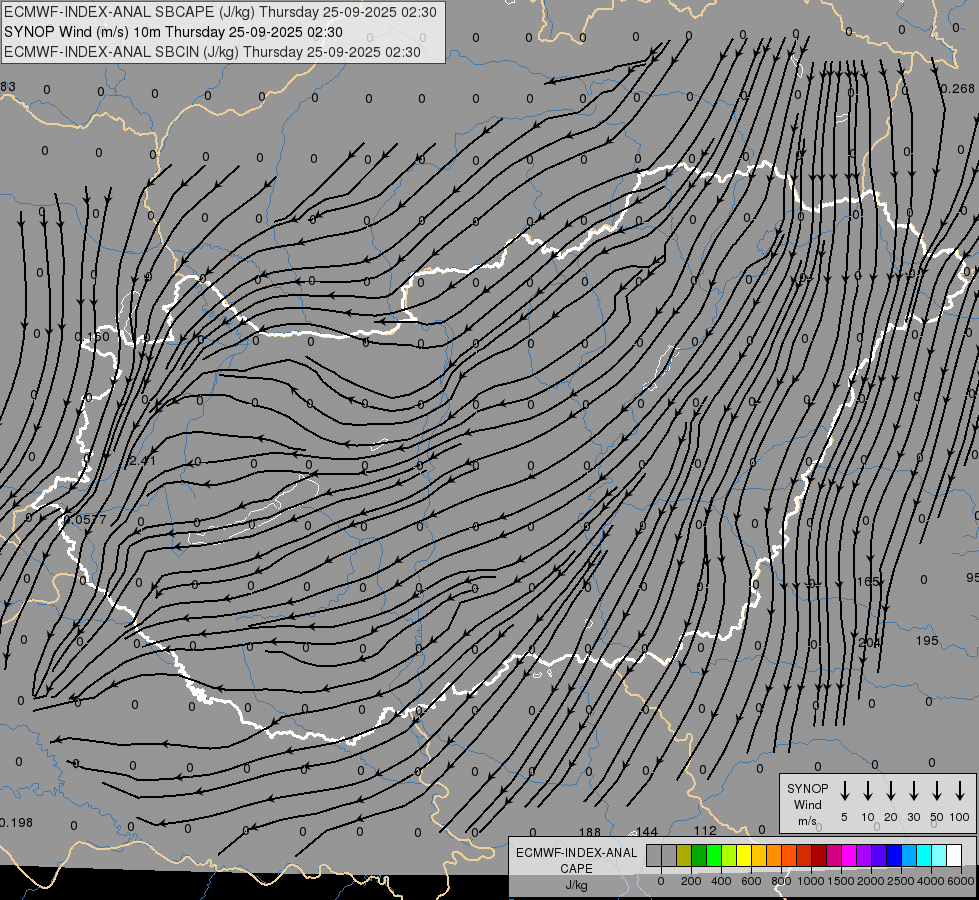Screen dimensions: 979x900
Task: Pick the dark green swatch in the CAPE scale
Action: [699, 855]
